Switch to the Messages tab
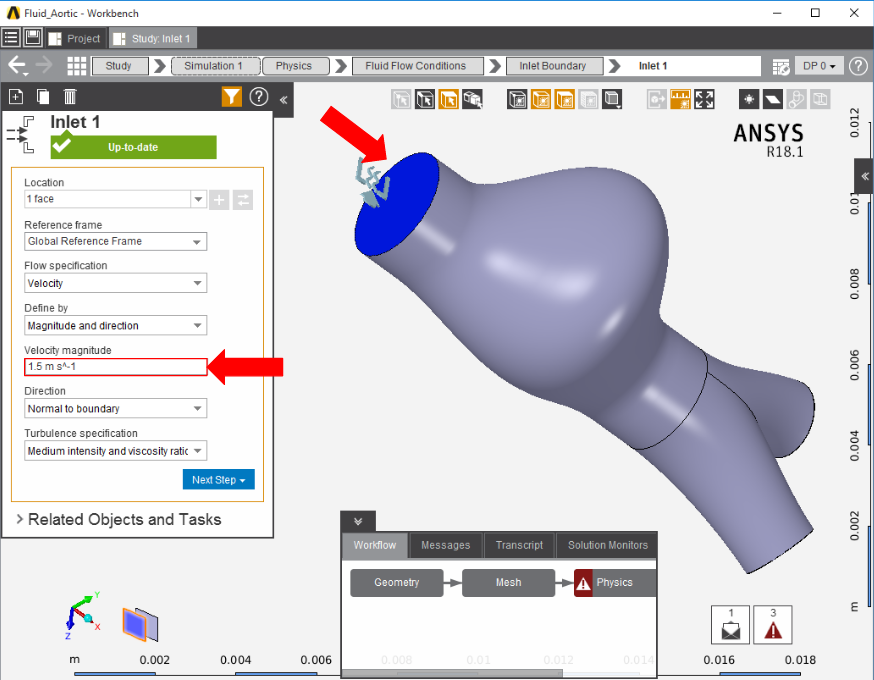 click(x=445, y=545)
